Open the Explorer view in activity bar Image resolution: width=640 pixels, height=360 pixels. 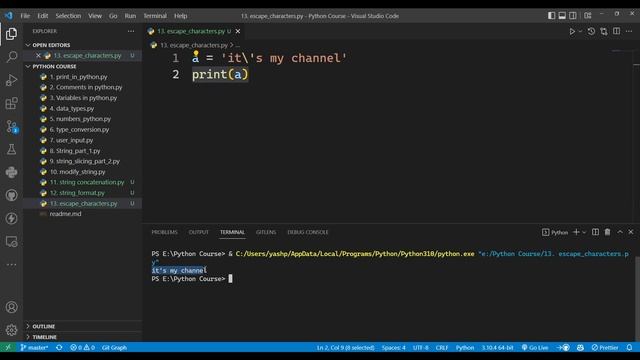(x=11, y=33)
